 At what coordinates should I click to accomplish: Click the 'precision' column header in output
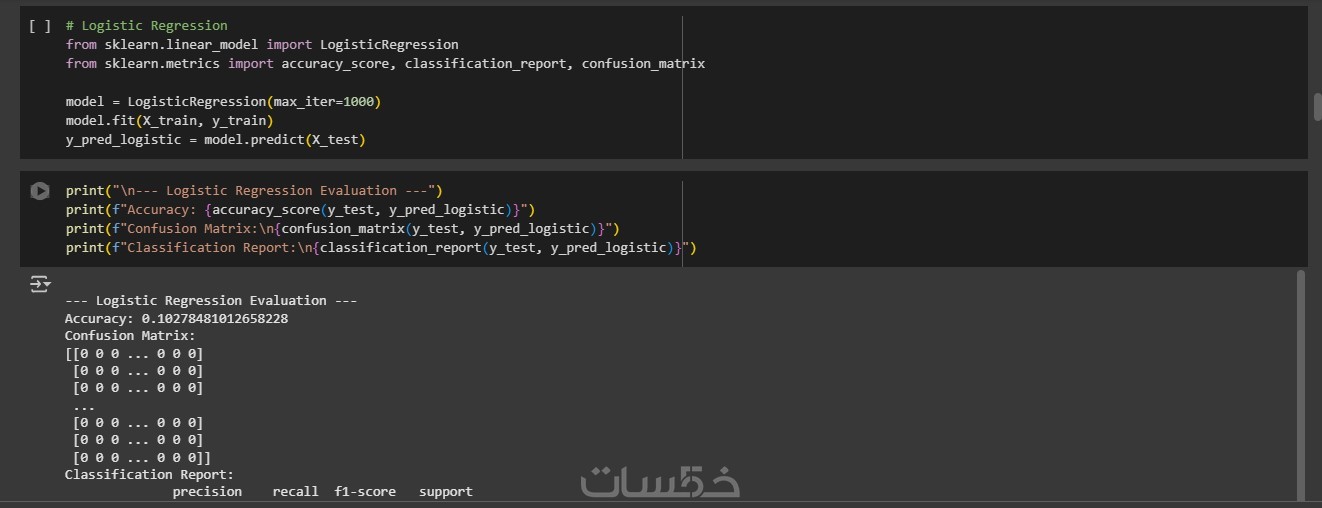207,492
